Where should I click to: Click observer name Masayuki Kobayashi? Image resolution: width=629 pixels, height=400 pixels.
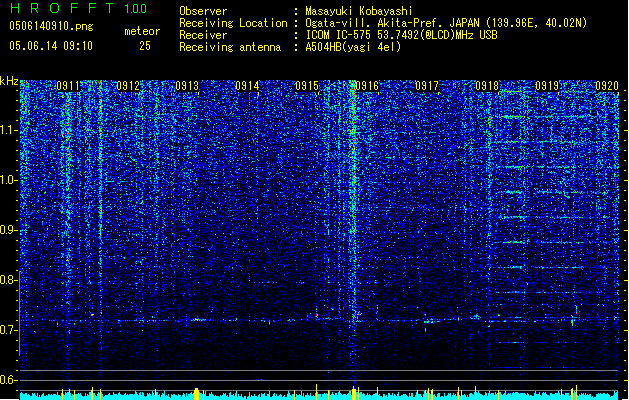(359, 11)
